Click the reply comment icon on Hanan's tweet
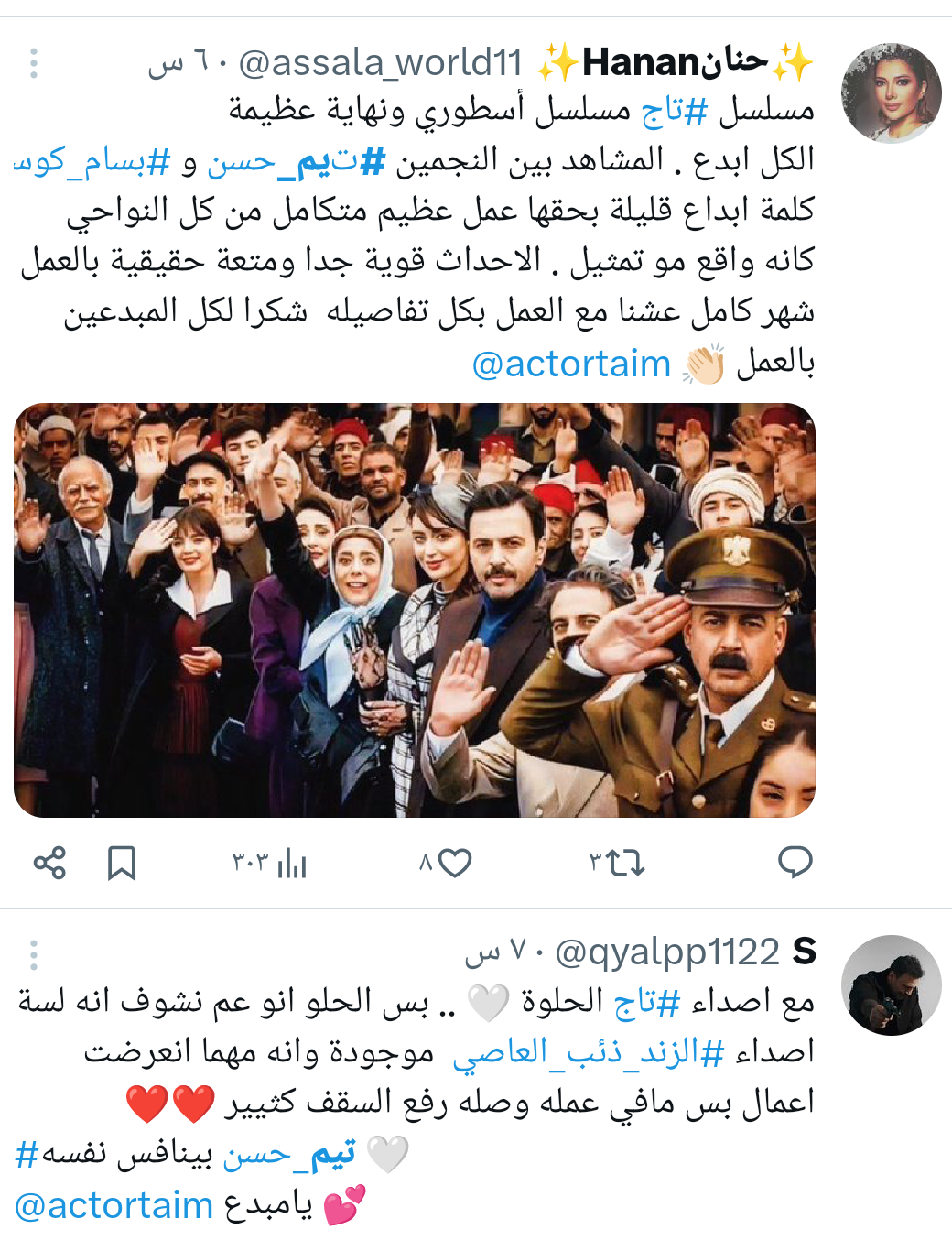Screen dimensions: 952x1240 795,863
